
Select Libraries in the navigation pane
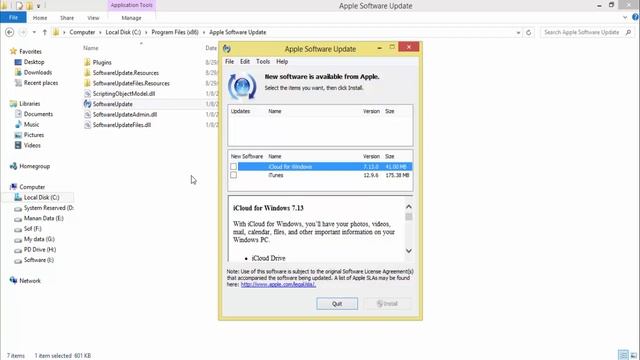[29, 104]
